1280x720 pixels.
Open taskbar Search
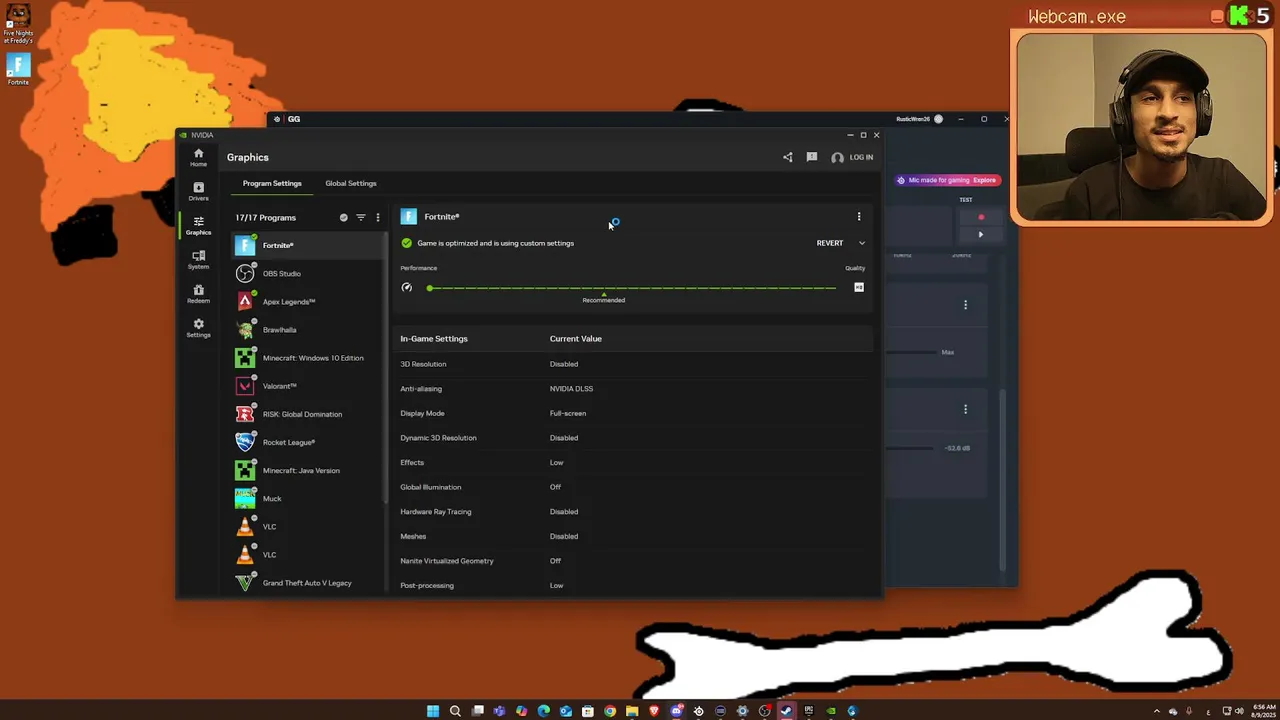(x=455, y=711)
